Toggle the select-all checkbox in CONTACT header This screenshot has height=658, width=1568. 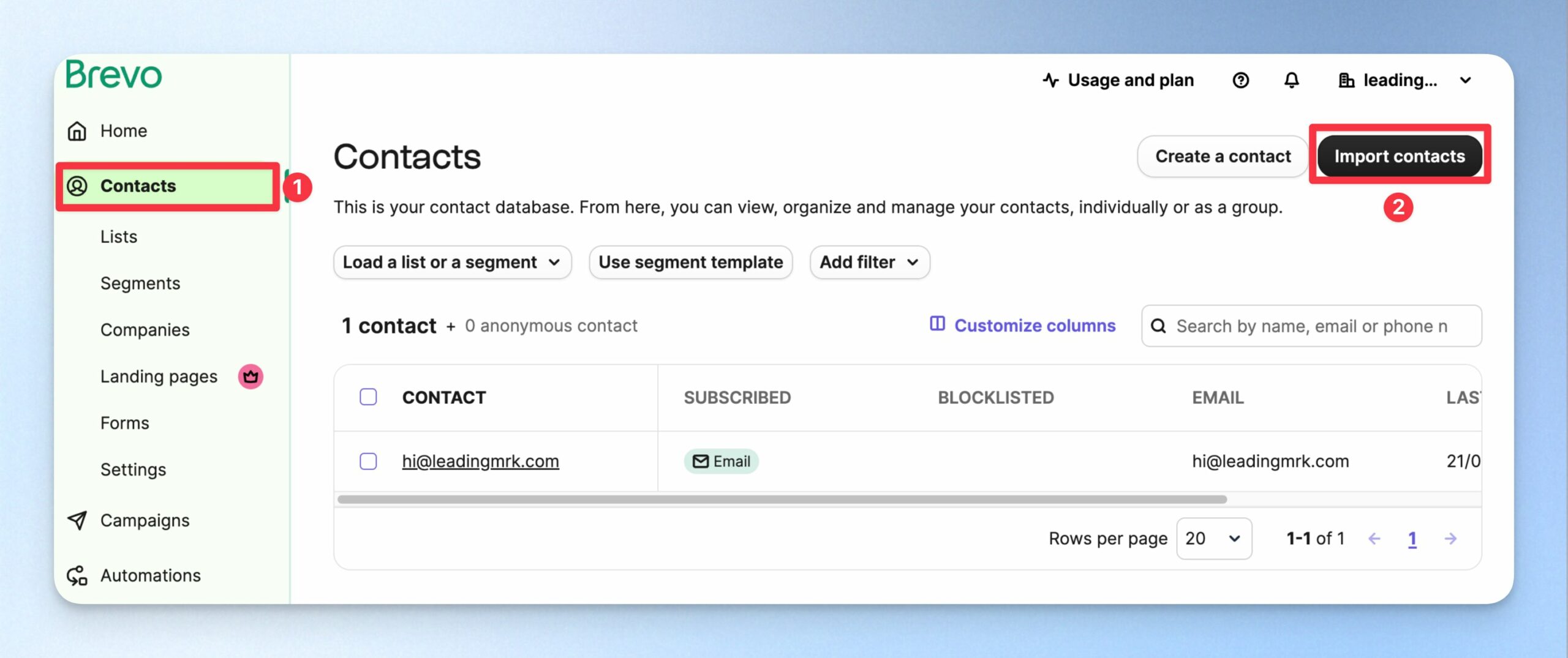[x=368, y=397]
